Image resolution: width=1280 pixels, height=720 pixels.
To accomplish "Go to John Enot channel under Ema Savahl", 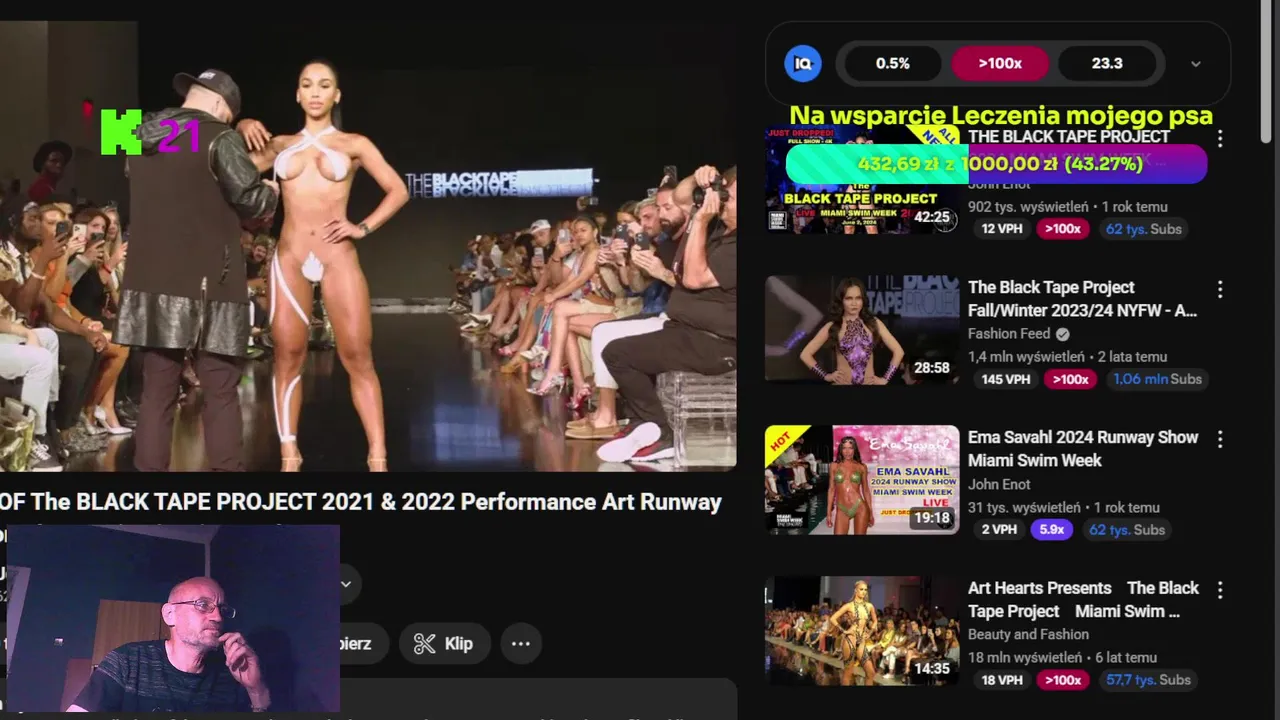I will tap(999, 484).
